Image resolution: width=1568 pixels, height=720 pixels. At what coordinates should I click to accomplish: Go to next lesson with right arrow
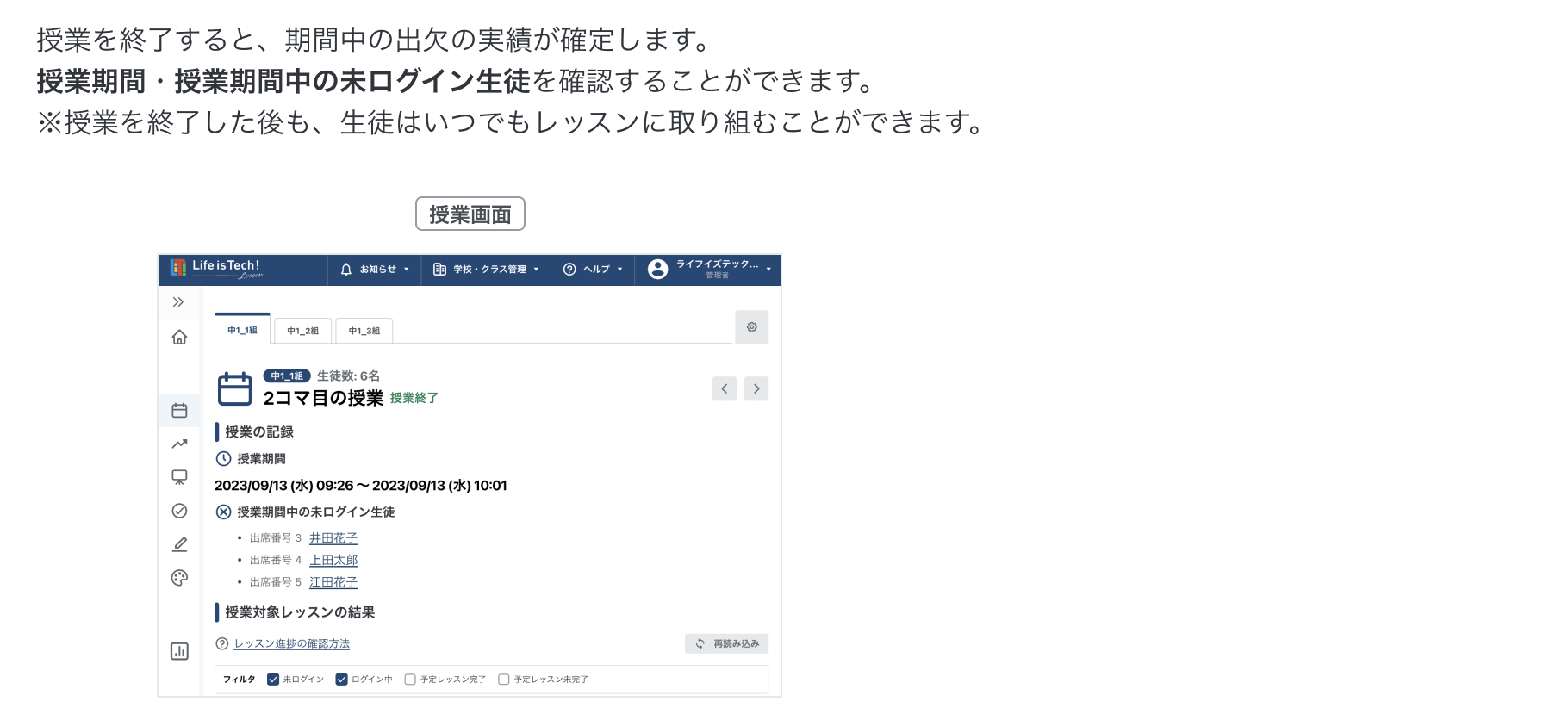coord(756,388)
